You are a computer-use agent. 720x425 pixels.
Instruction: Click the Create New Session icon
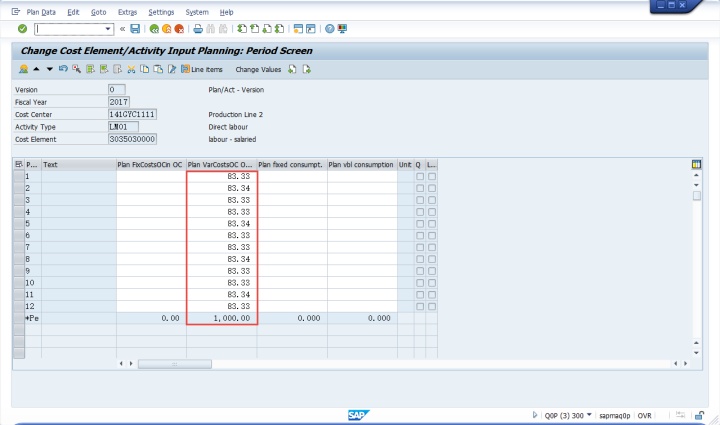[298, 29]
